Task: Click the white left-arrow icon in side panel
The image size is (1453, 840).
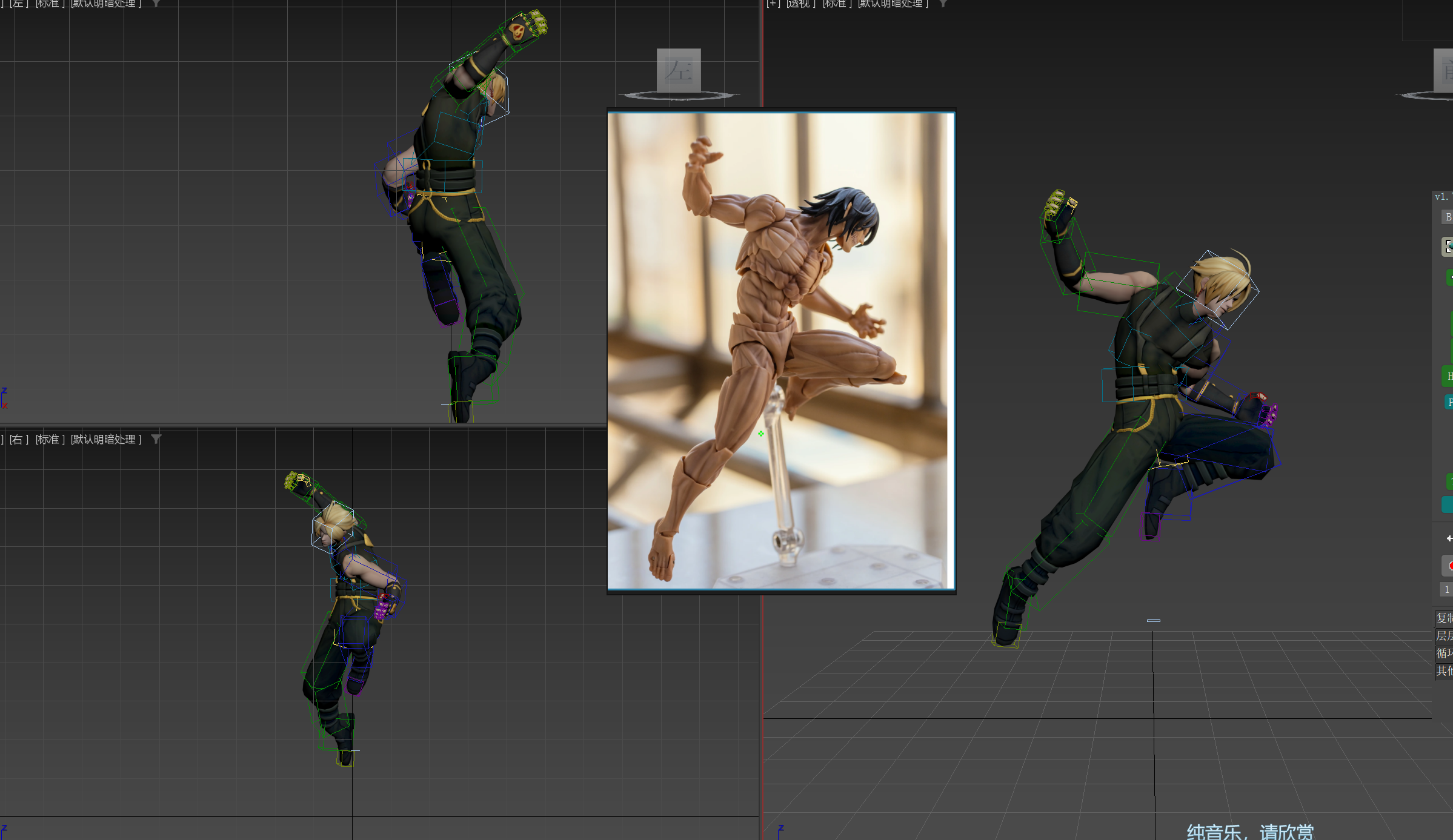Action: pyautogui.click(x=1448, y=538)
